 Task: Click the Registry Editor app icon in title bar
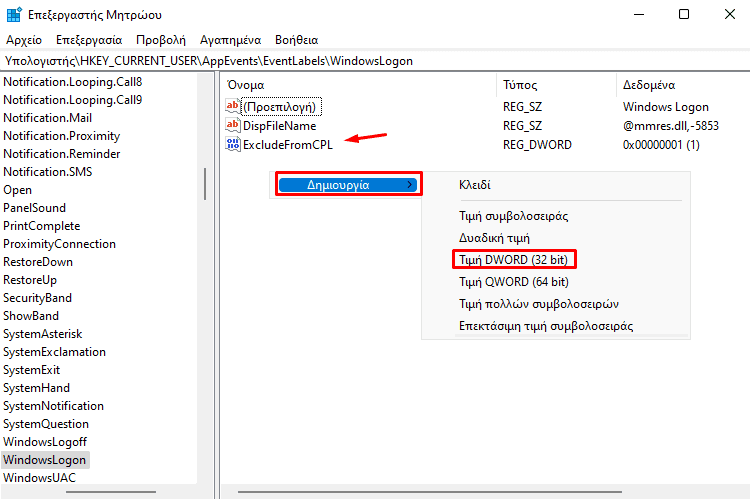click(14, 15)
